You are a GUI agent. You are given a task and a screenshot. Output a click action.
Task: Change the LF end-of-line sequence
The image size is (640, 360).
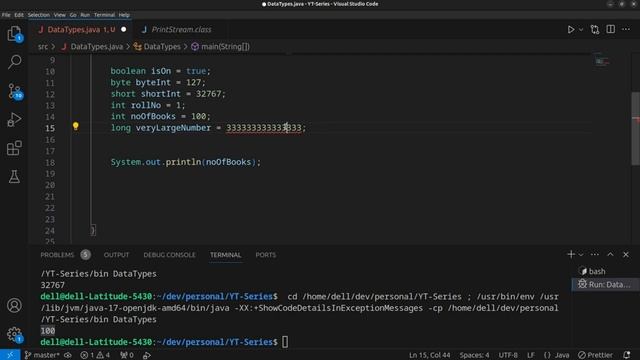pyautogui.click(x=531, y=355)
